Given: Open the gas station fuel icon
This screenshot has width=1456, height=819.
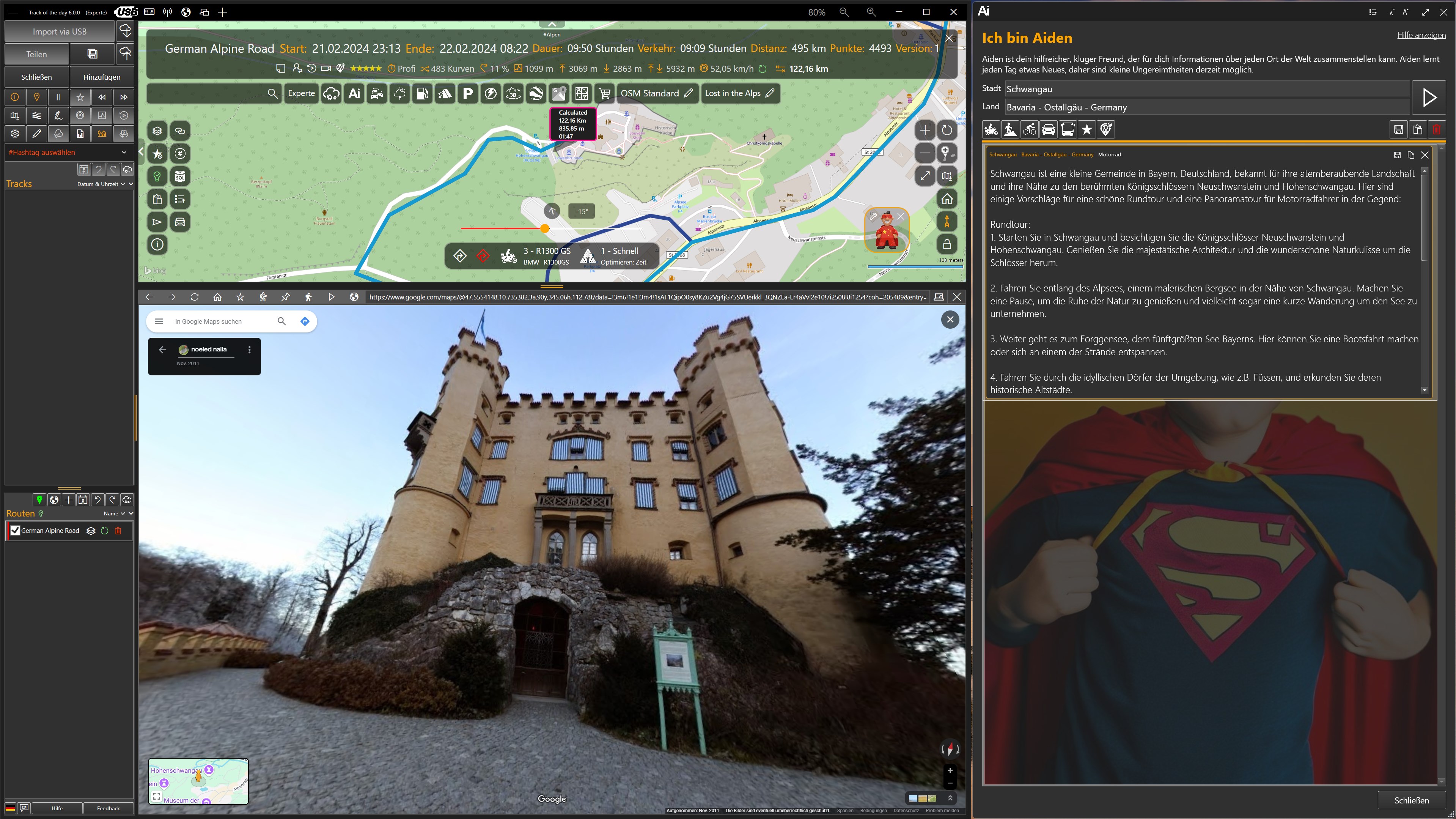Looking at the screenshot, I should [422, 93].
